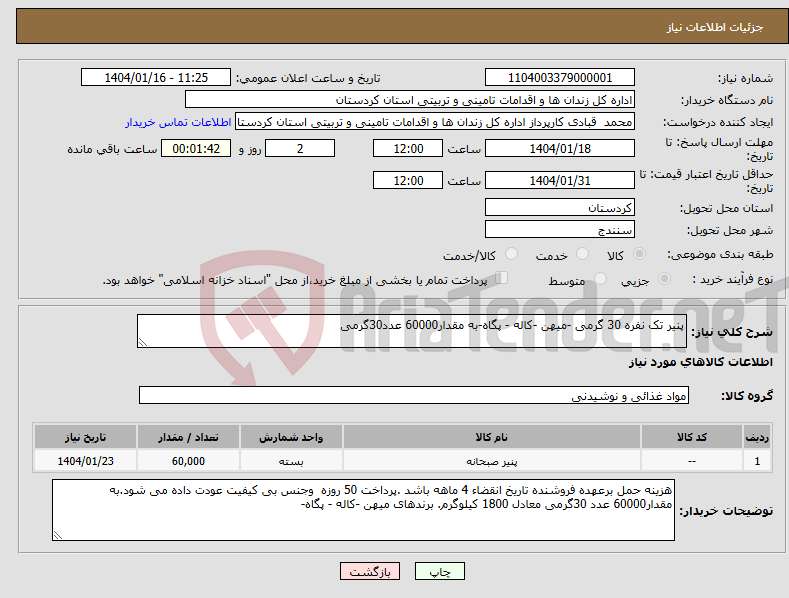Screen dimensions: 789x598
Task: Click the resize handle of the description textarea
Action: (x=143, y=343)
